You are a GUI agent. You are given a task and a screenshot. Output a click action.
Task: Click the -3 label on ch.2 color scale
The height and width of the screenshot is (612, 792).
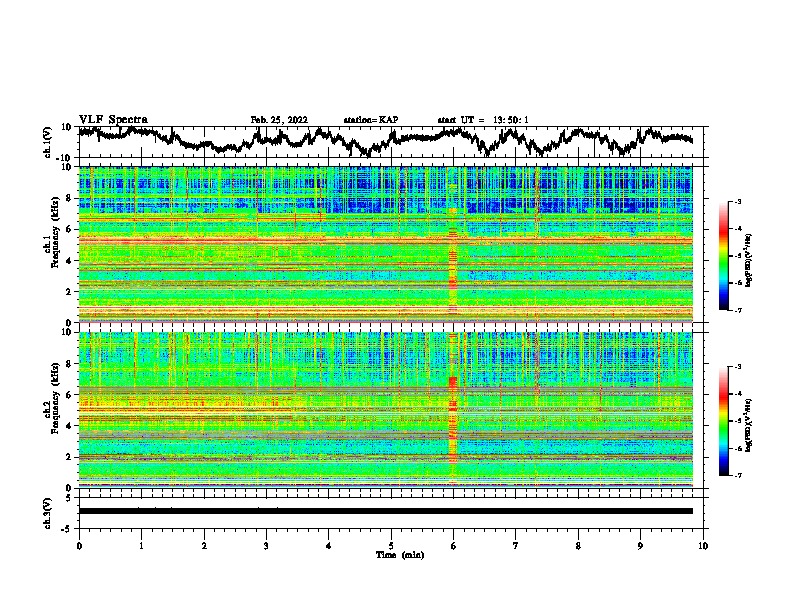pos(738,367)
